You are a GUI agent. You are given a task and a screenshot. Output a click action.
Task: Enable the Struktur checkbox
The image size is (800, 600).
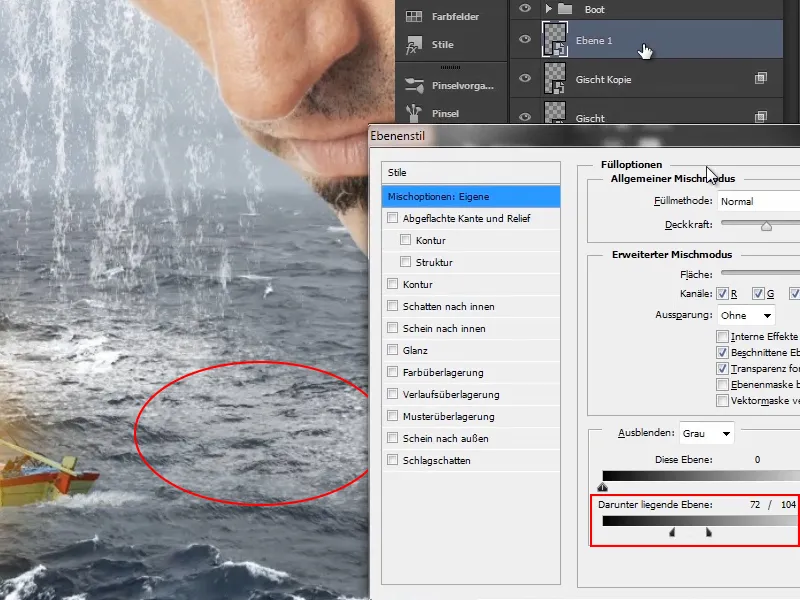[406, 262]
